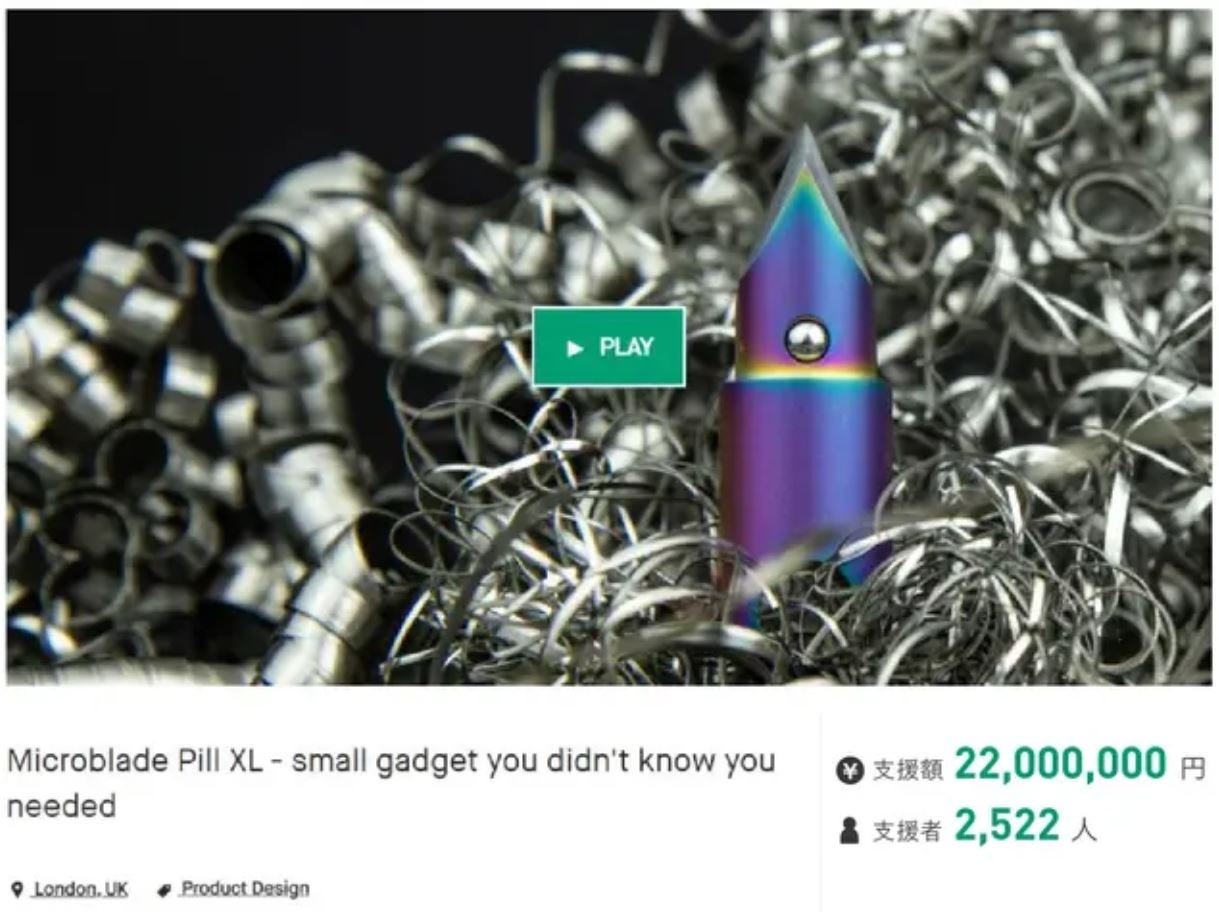Open the Product Design category link
The height and width of the screenshot is (912, 1219).
[x=245, y=888]
